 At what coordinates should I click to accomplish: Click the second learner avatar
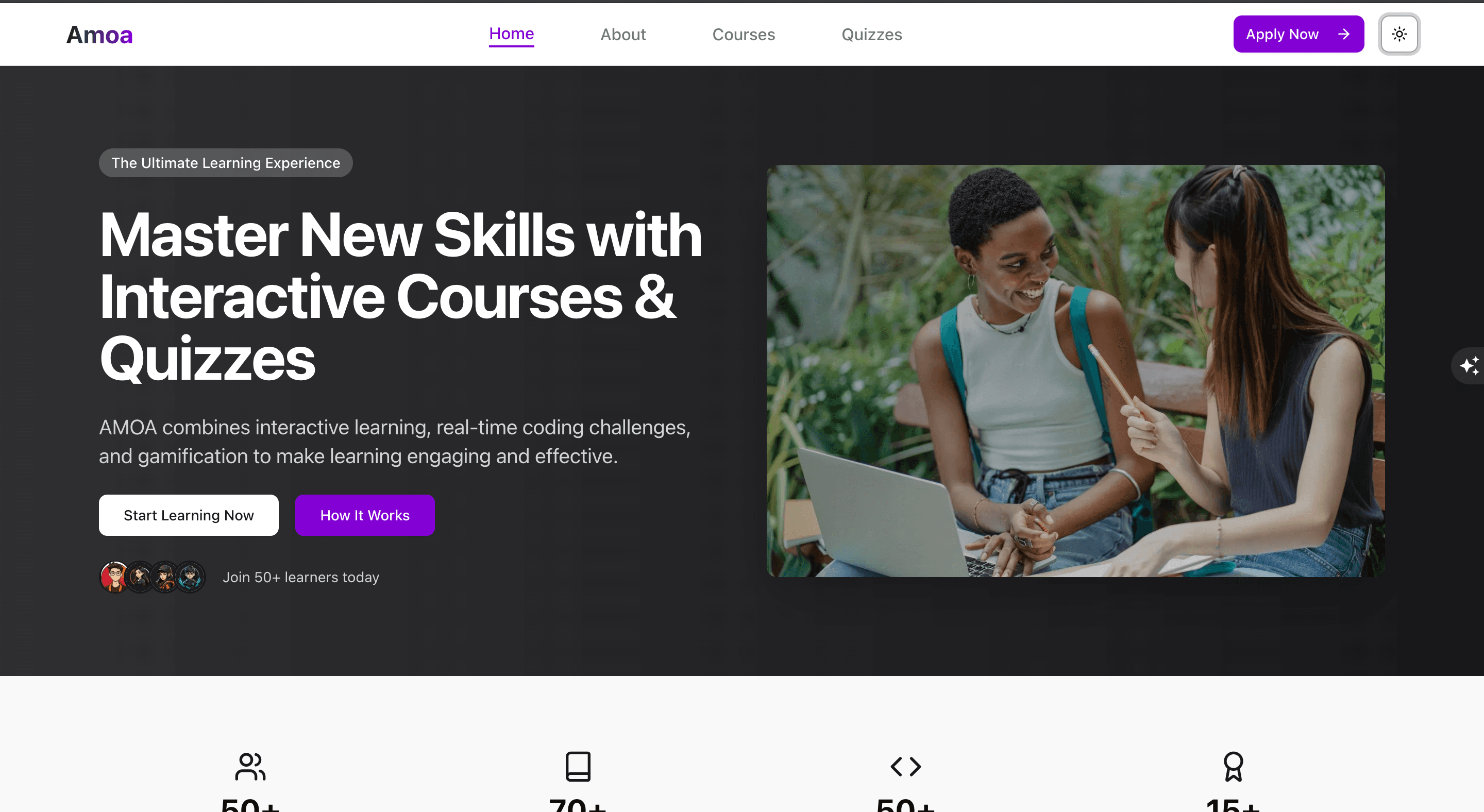[140, 577]
